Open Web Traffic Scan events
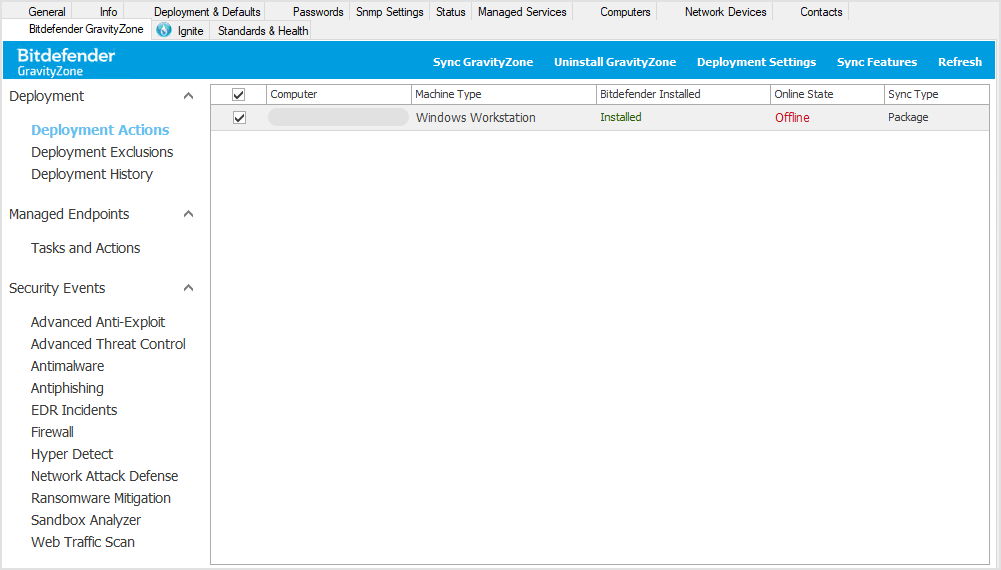This screenshot has height=570, width=1001. [83, 543]
